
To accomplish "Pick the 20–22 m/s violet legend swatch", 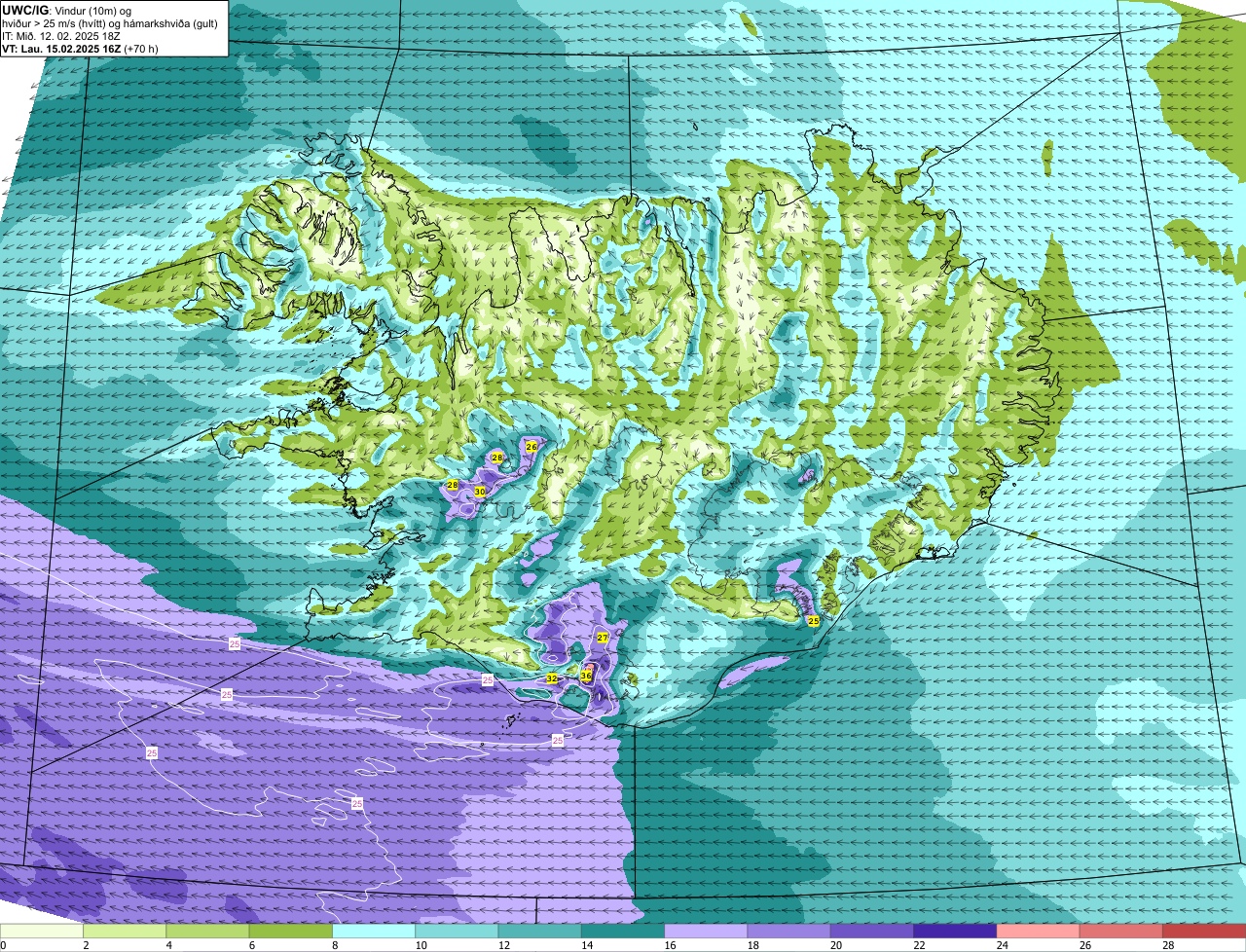I will click(872, 931).
